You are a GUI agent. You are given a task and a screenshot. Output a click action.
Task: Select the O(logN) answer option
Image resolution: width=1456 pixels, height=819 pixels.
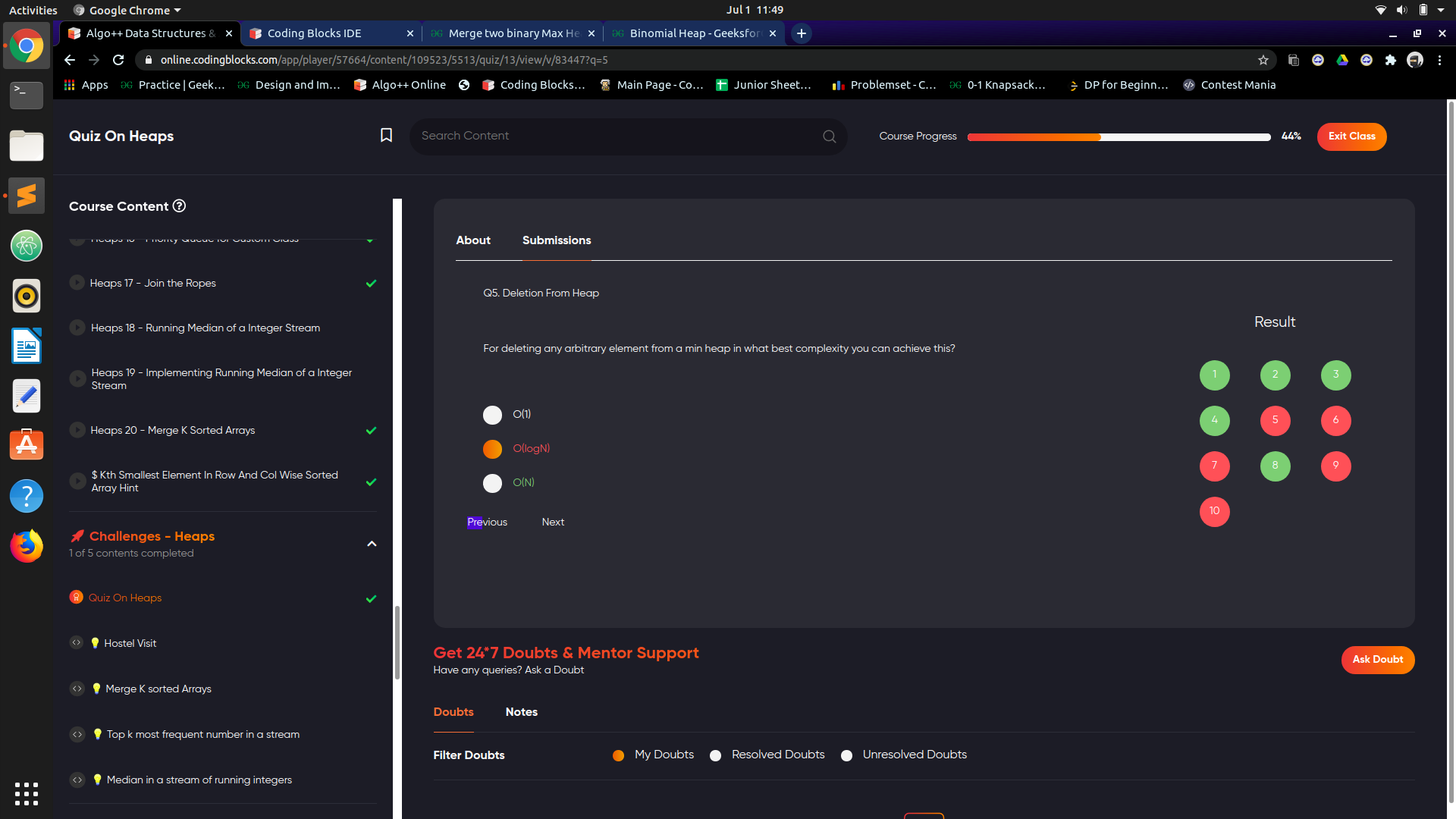click(x=492, y=449)
